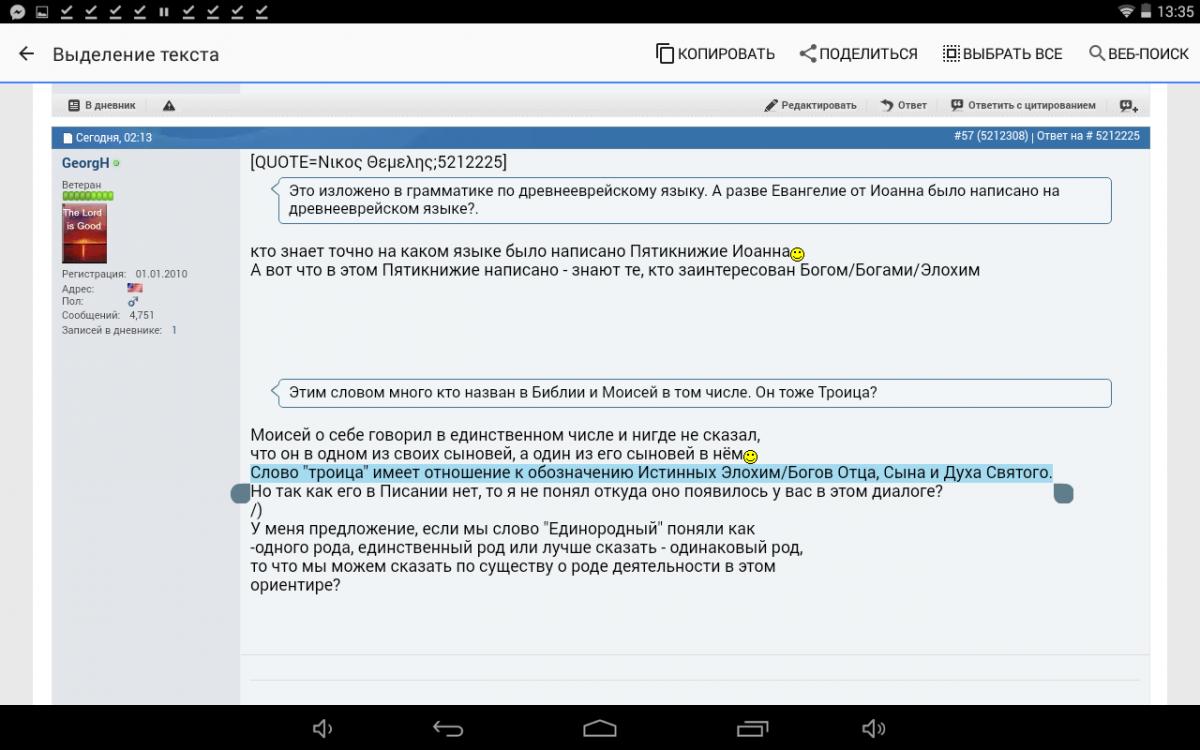Tap the back arrow in the selection toolbar

(x=27, y=54)
